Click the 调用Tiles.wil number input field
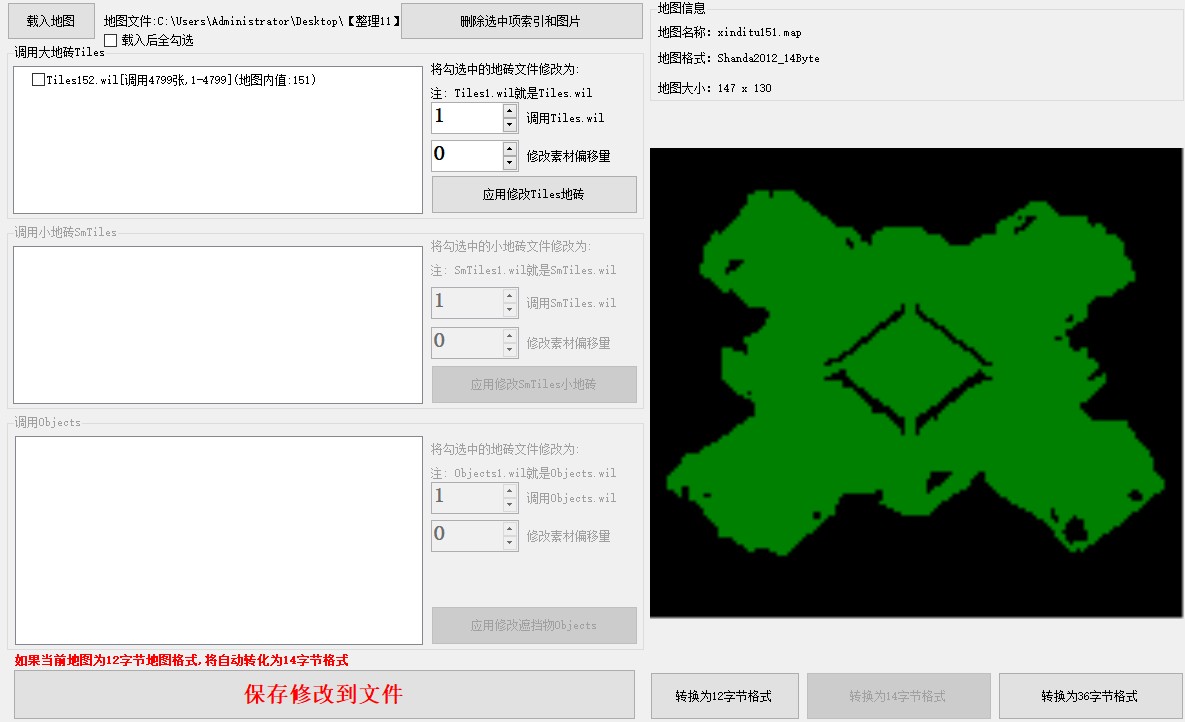This screenshot has height=722, width=1185. [x=466, y=118]
